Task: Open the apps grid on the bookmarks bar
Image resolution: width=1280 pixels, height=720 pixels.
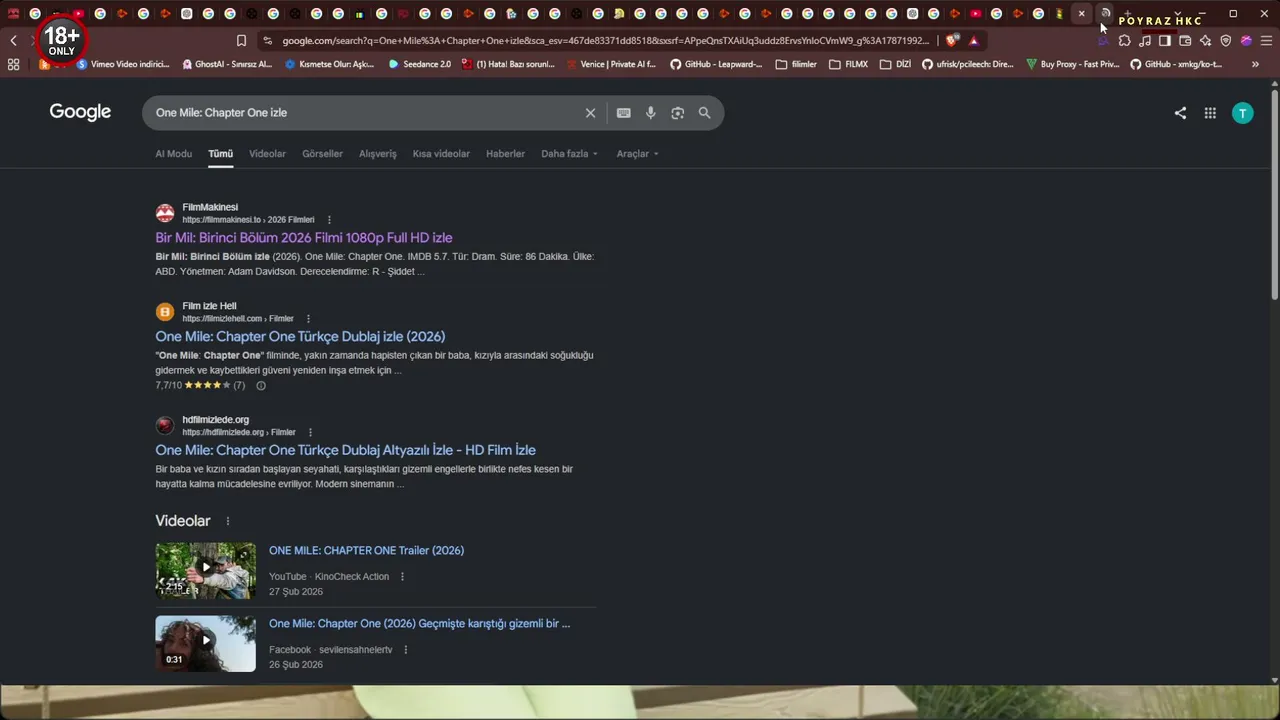Action: (x=13, y=64)
